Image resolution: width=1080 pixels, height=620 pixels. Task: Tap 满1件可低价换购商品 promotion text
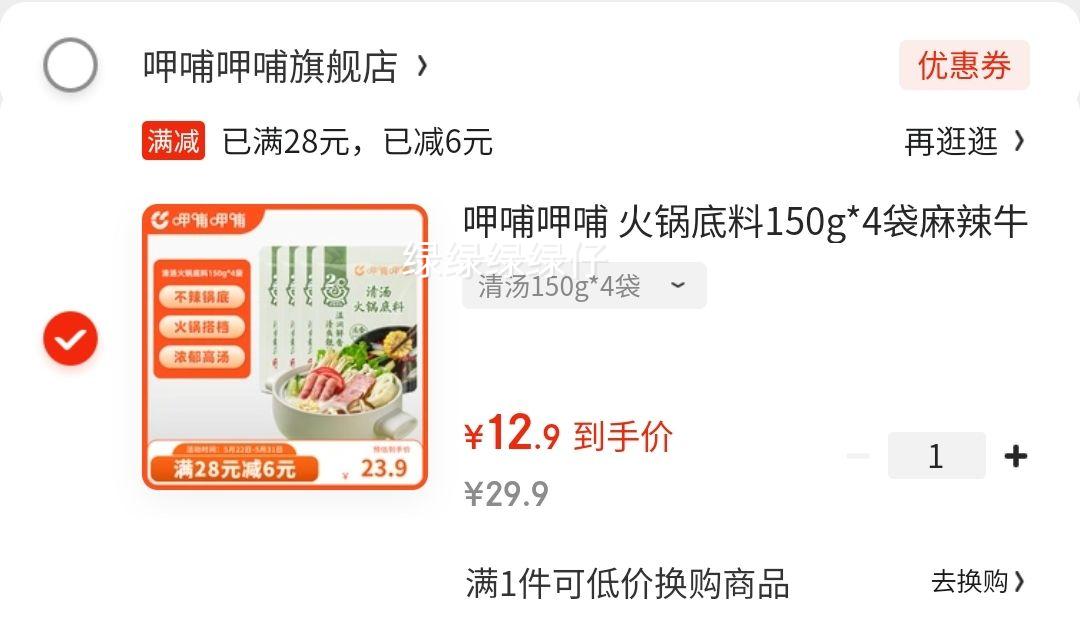(627, 583)
